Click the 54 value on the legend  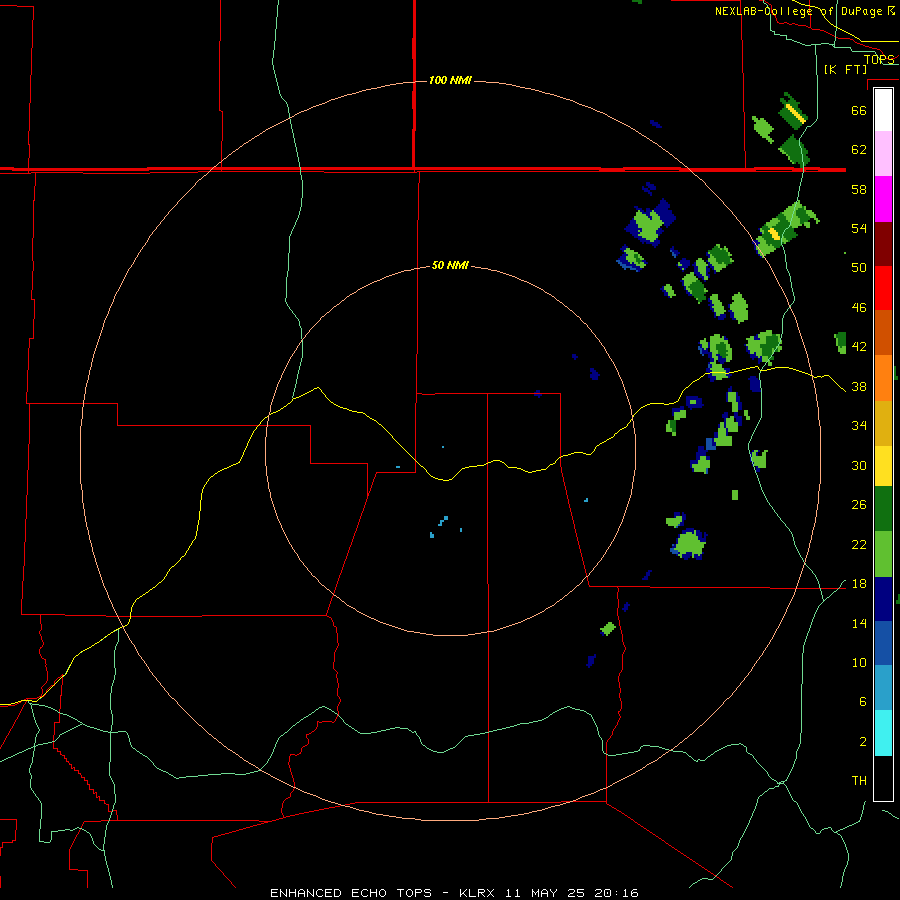(859, 228)
